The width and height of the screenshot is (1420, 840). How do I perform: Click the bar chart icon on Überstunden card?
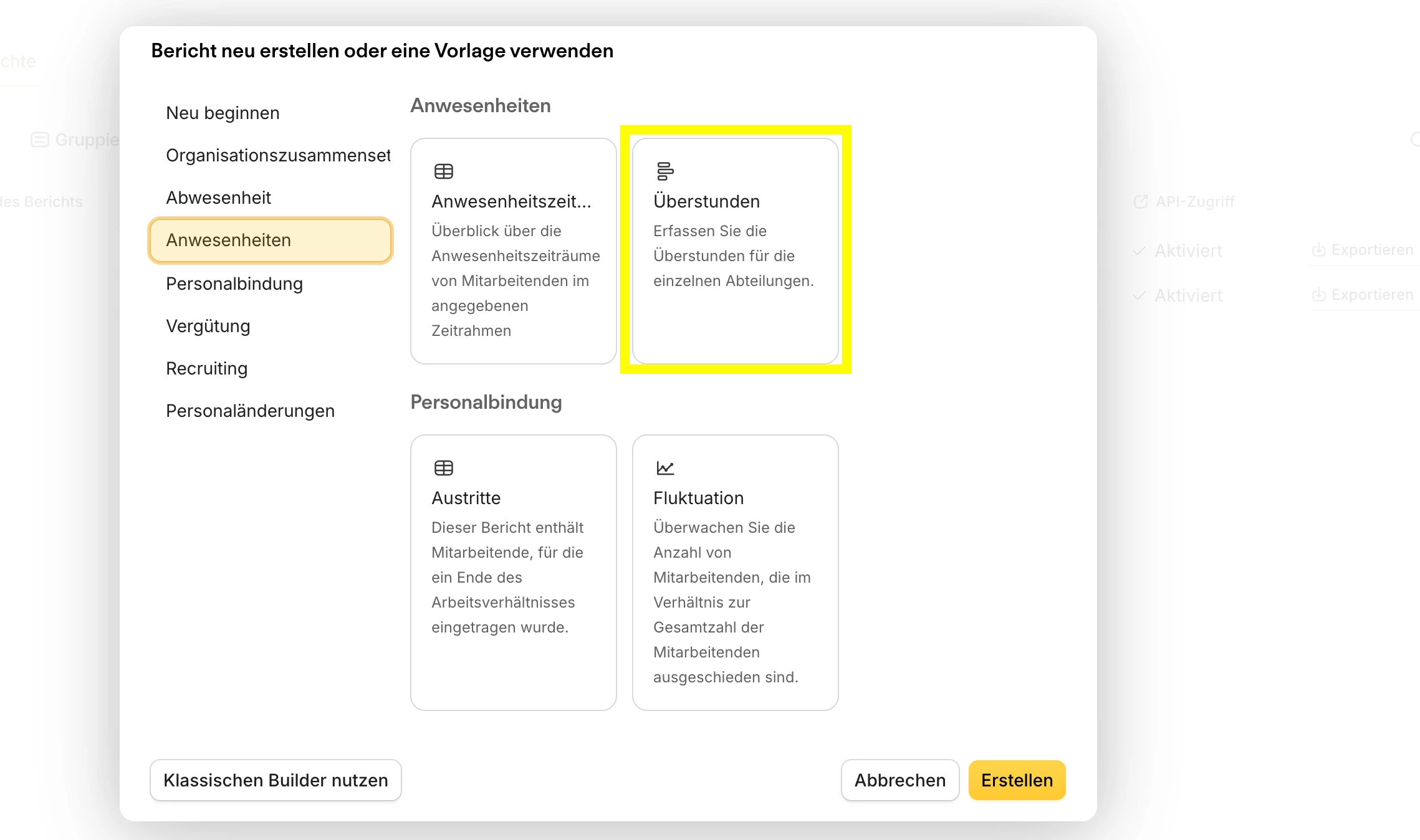point(664,171)
